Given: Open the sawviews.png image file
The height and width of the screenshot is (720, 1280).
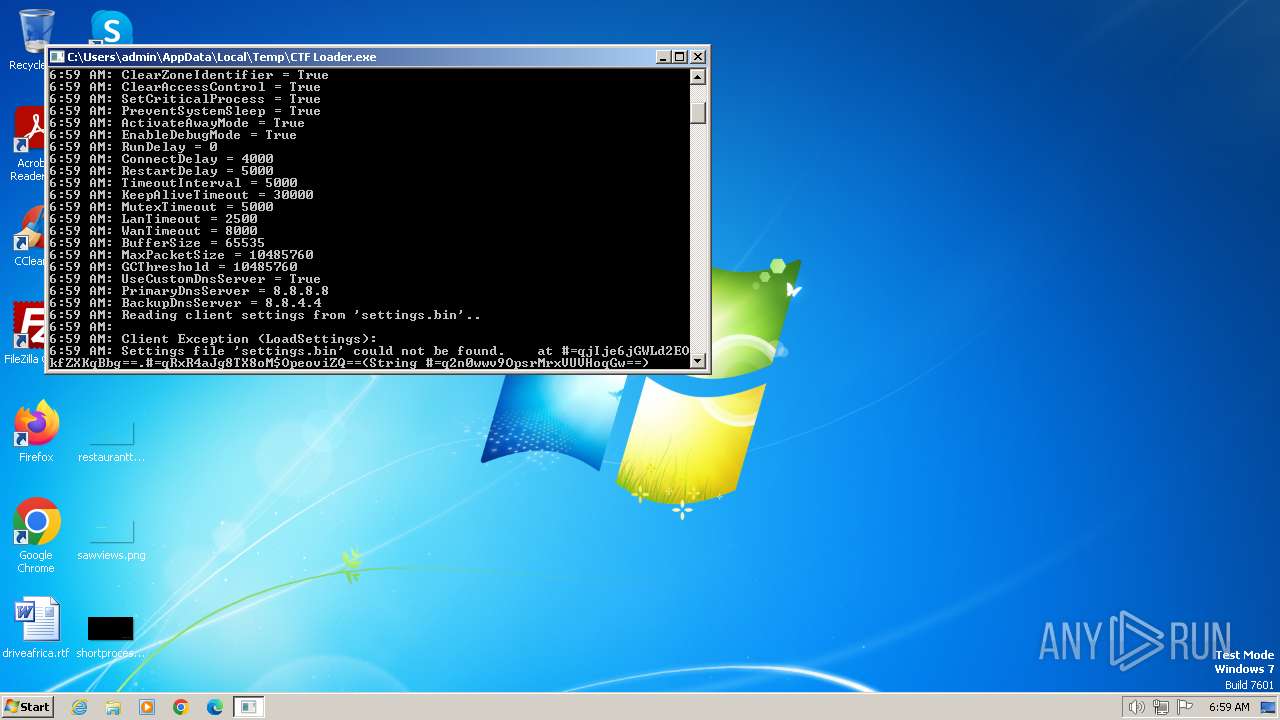Looking at the screenshot, I should point(111,538).
